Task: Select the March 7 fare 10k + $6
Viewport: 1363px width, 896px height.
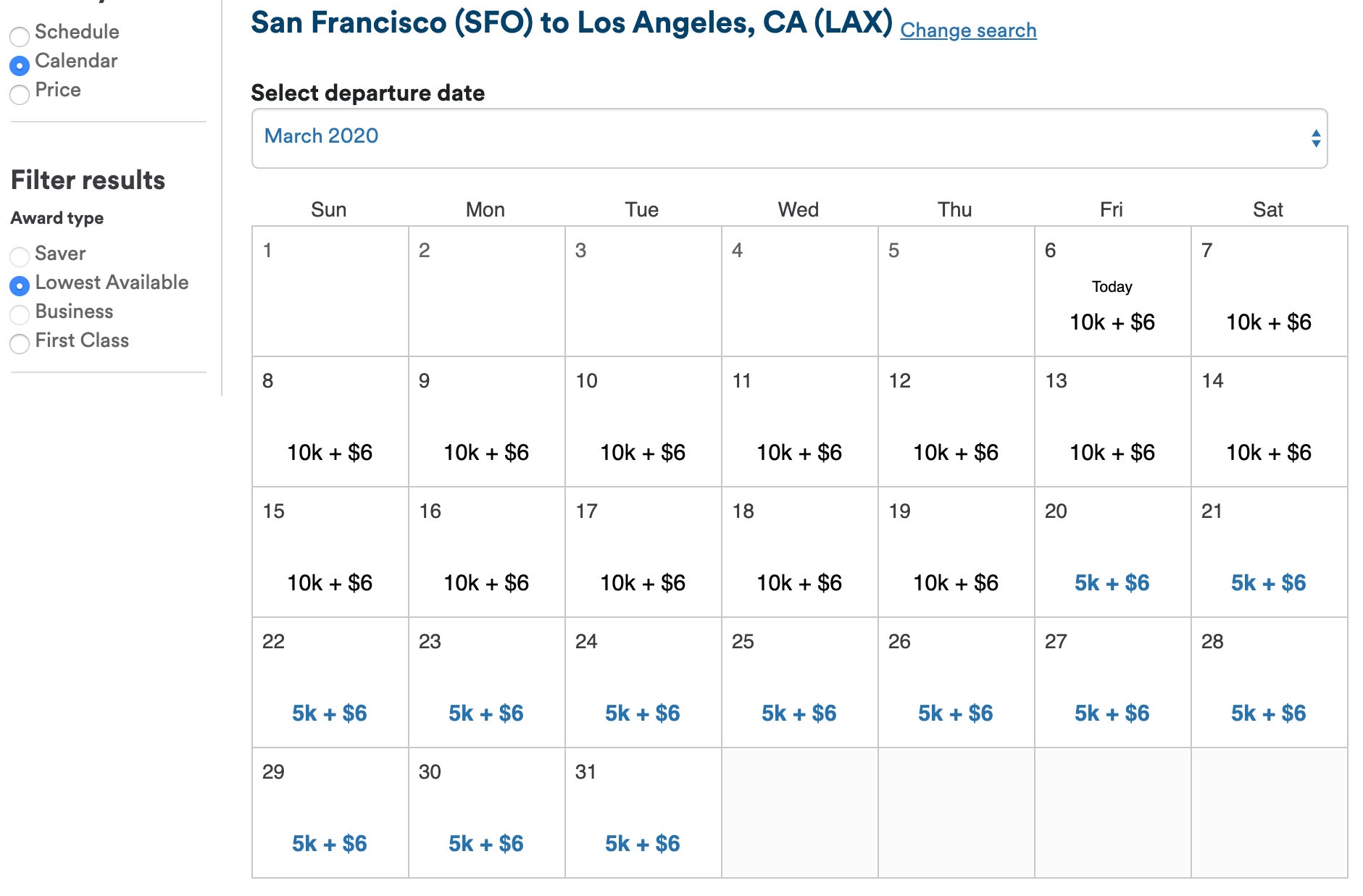Action: pyautogui.click(x=1268, y=322)
